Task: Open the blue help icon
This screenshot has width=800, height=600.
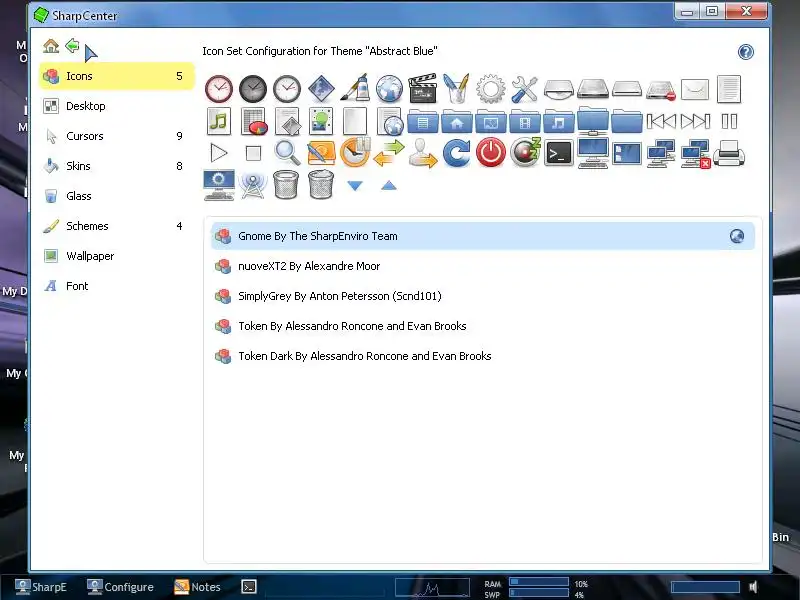Action: 745,52
